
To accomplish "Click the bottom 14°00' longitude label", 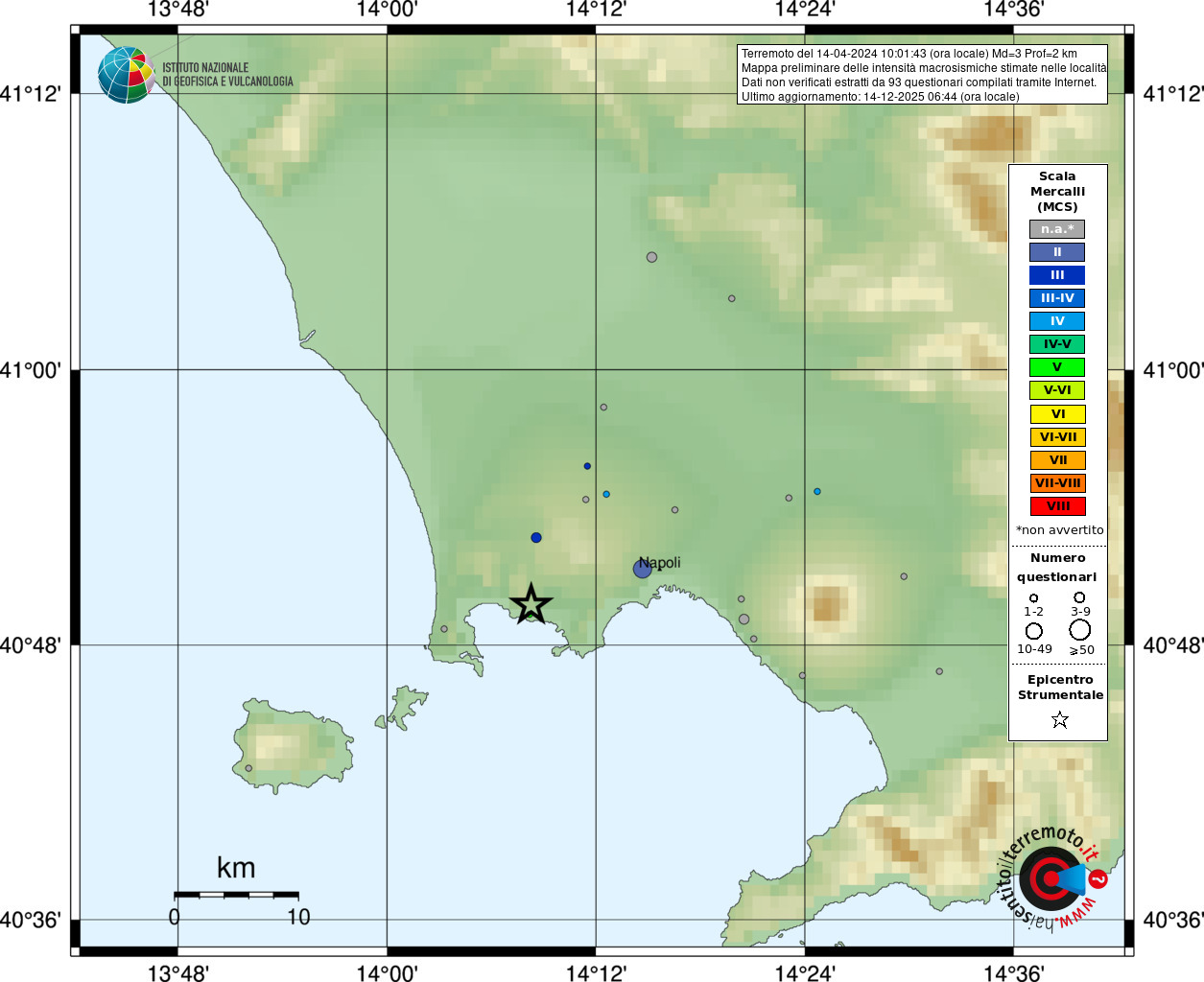I will [x=387, y=972].
